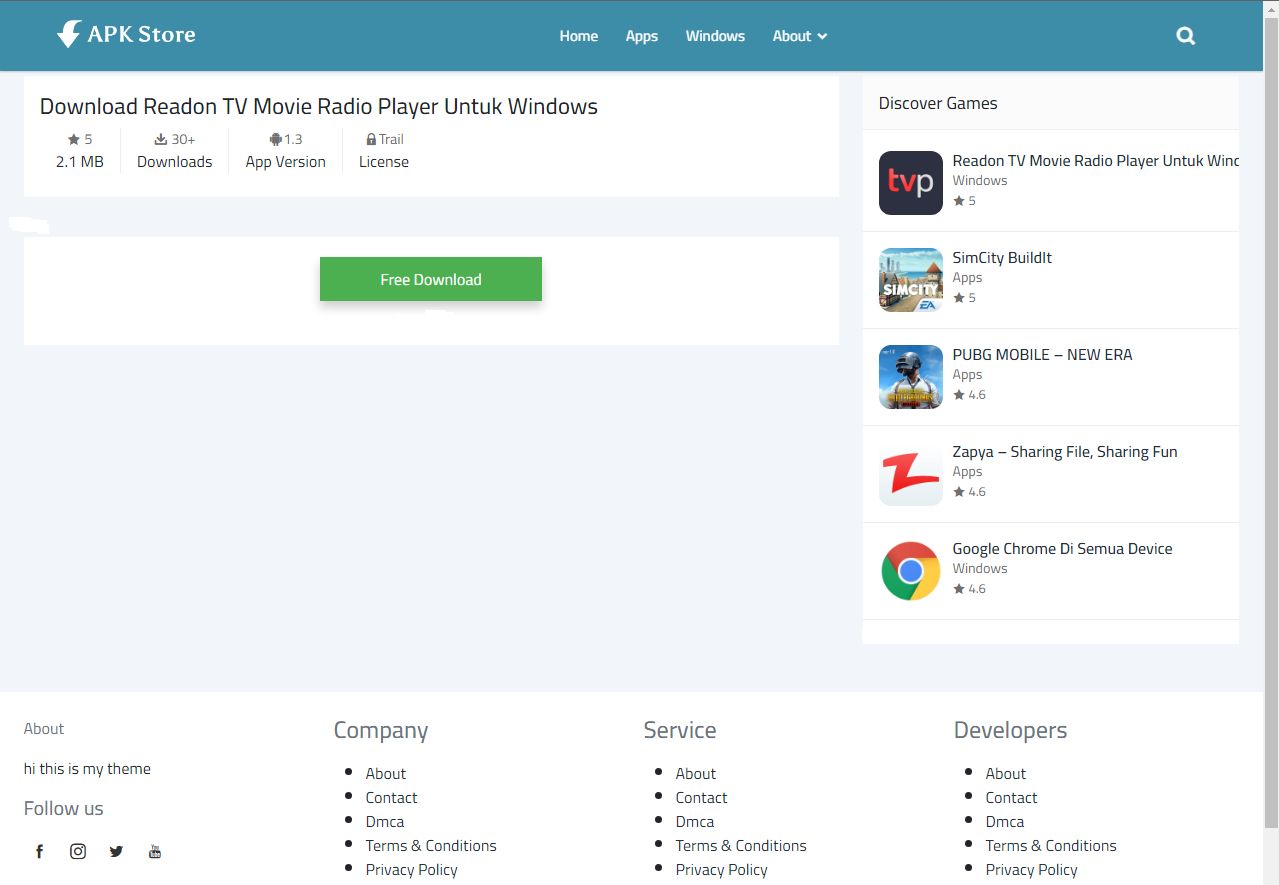The height and width of the screenshot is (885, 1279).
Task: Click Privacy Policy under Developers
Action: [x=1032, y=870]
